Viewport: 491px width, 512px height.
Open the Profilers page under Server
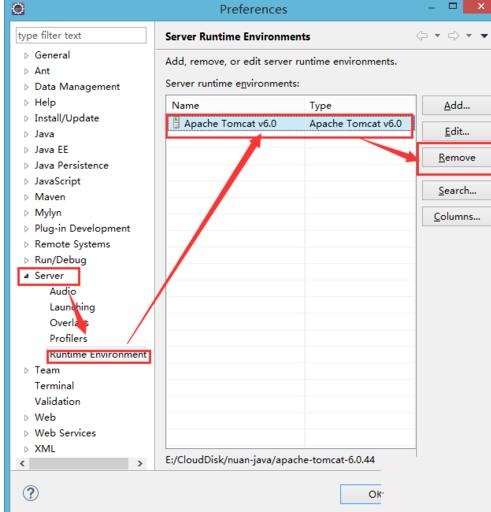pos(68,339)
